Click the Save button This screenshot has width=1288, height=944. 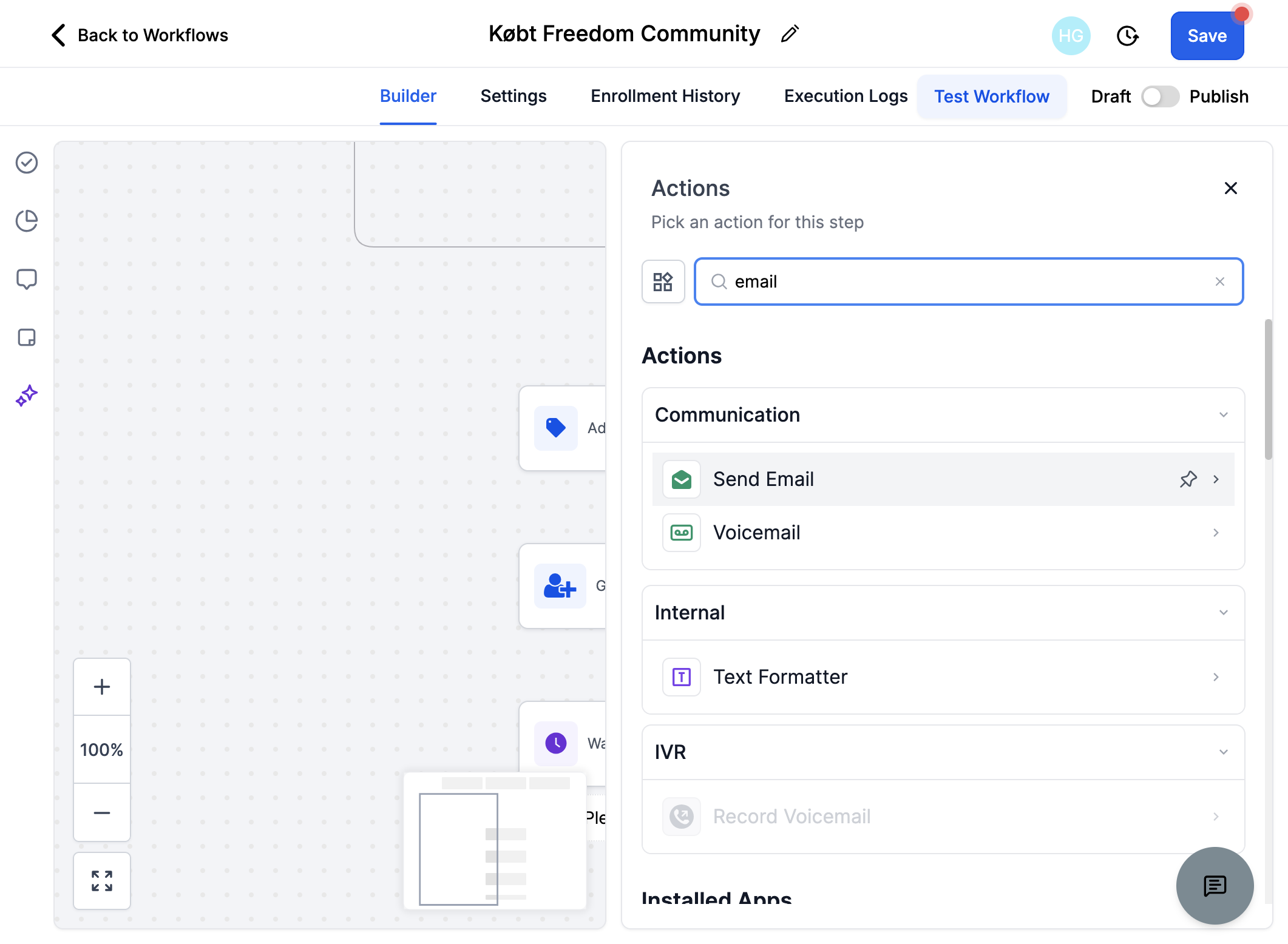pyautogui.click(x=1207, y=36)
